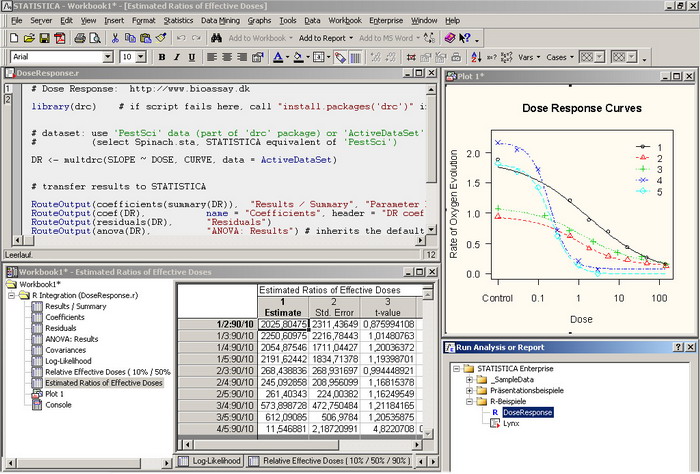Open Find with the binoculars icon
This screenshot has width=700, height=474.
pyautogui.click(x=217, y=38)
